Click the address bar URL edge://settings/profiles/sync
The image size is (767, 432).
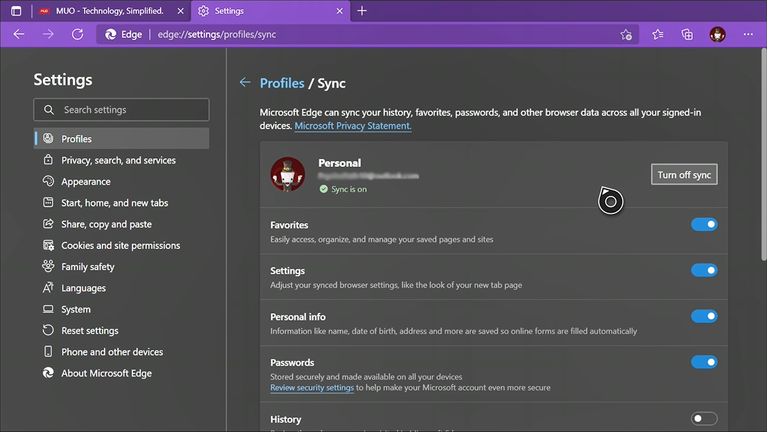click(217, 34)
